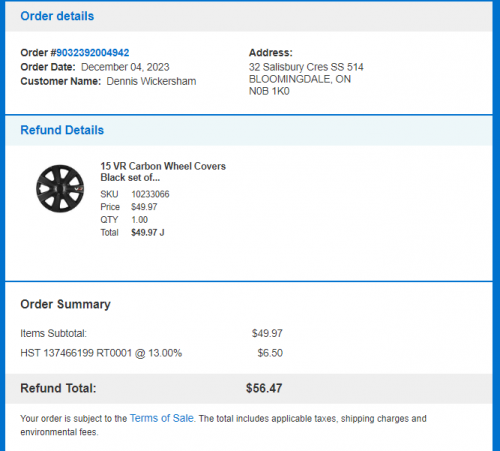This screenshot has height=451, width=500.
Task: Click the HST 137466199 RT0001 label
Action: click(x=101, y=353)
